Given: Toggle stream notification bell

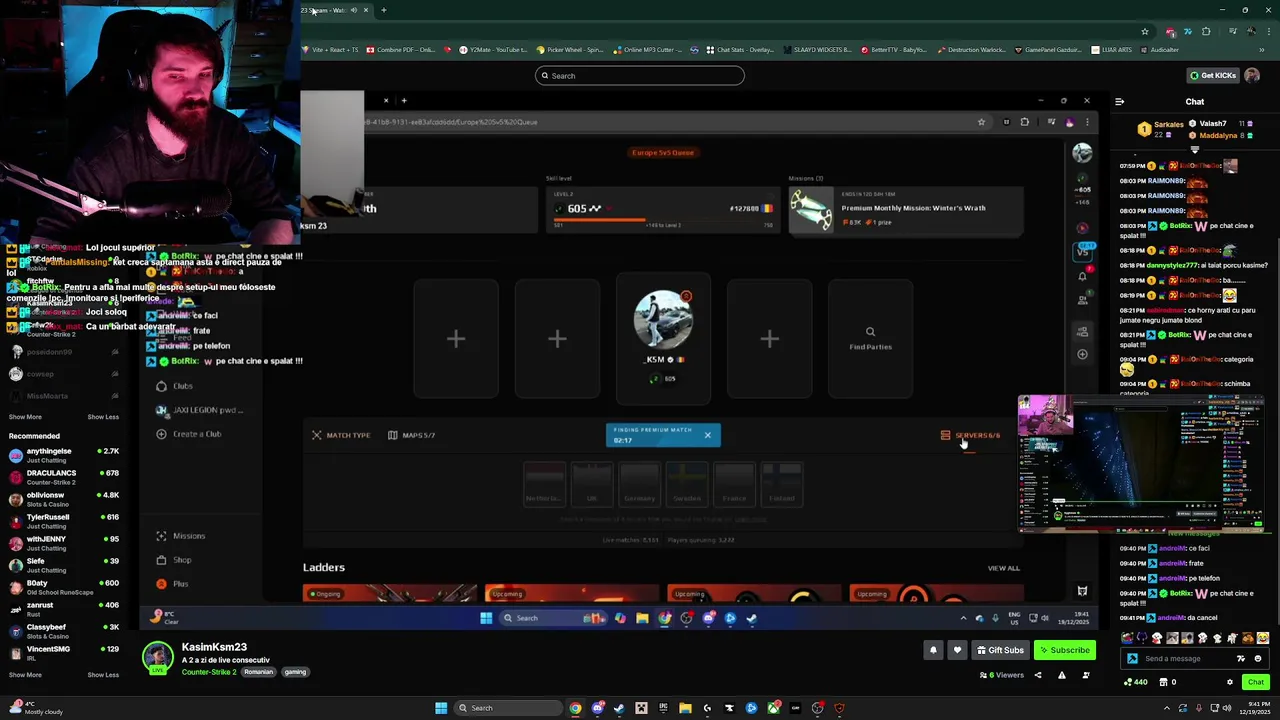Looking at the screenshot, I should coord(933,650).
